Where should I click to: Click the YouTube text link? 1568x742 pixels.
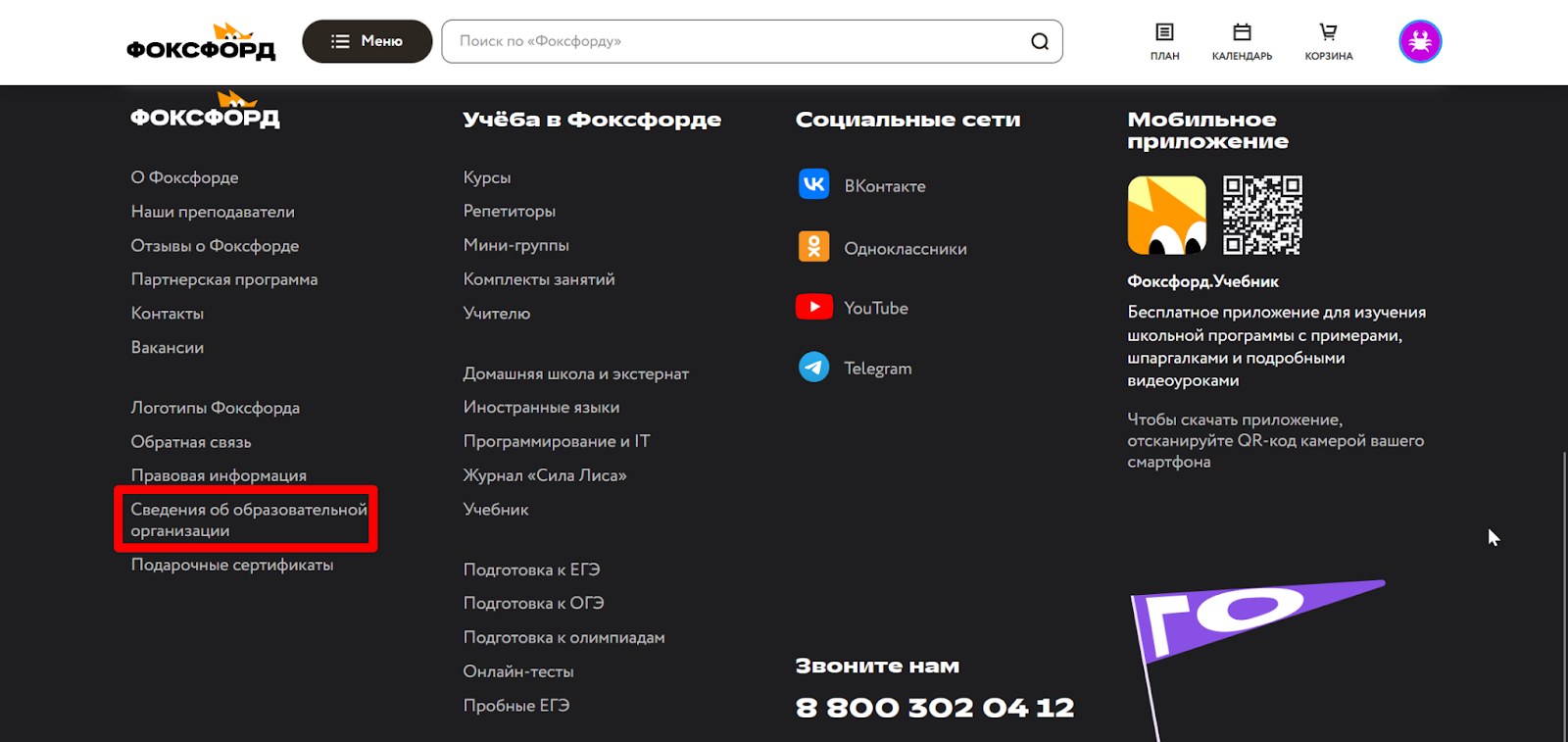[876, 308]
